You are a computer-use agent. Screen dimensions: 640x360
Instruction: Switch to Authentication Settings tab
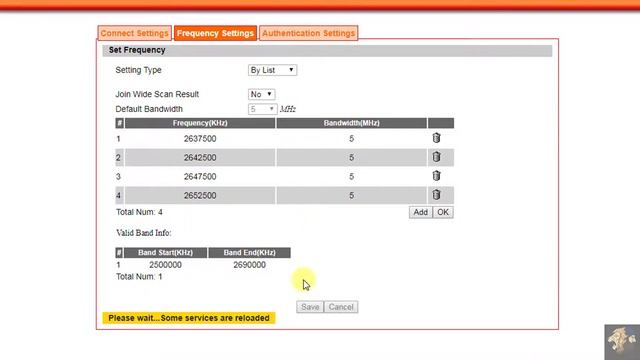309,33
